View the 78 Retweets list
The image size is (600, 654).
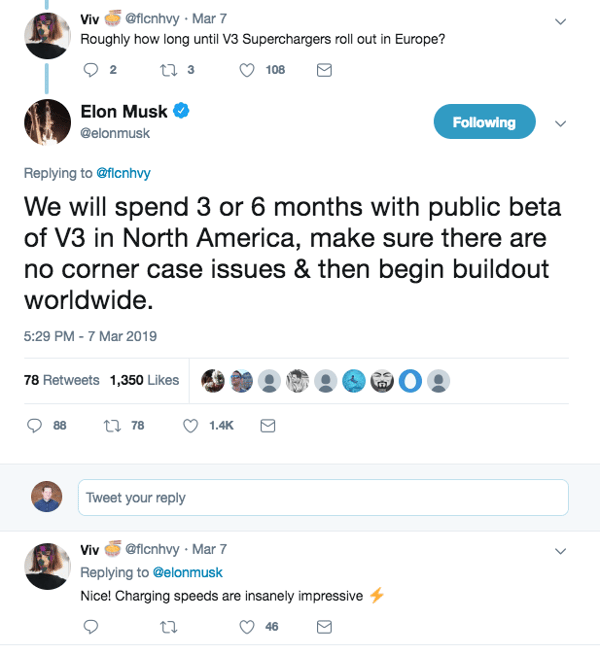61,380
